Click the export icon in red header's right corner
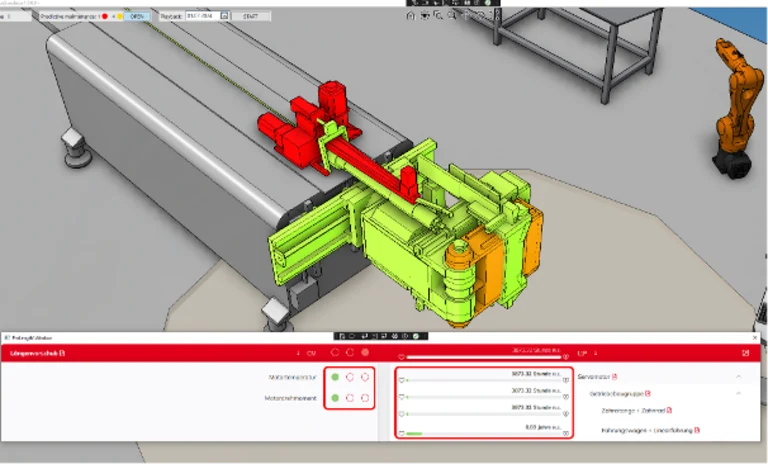The height and width of the screenshot is (464, 768). click(745, 353)
